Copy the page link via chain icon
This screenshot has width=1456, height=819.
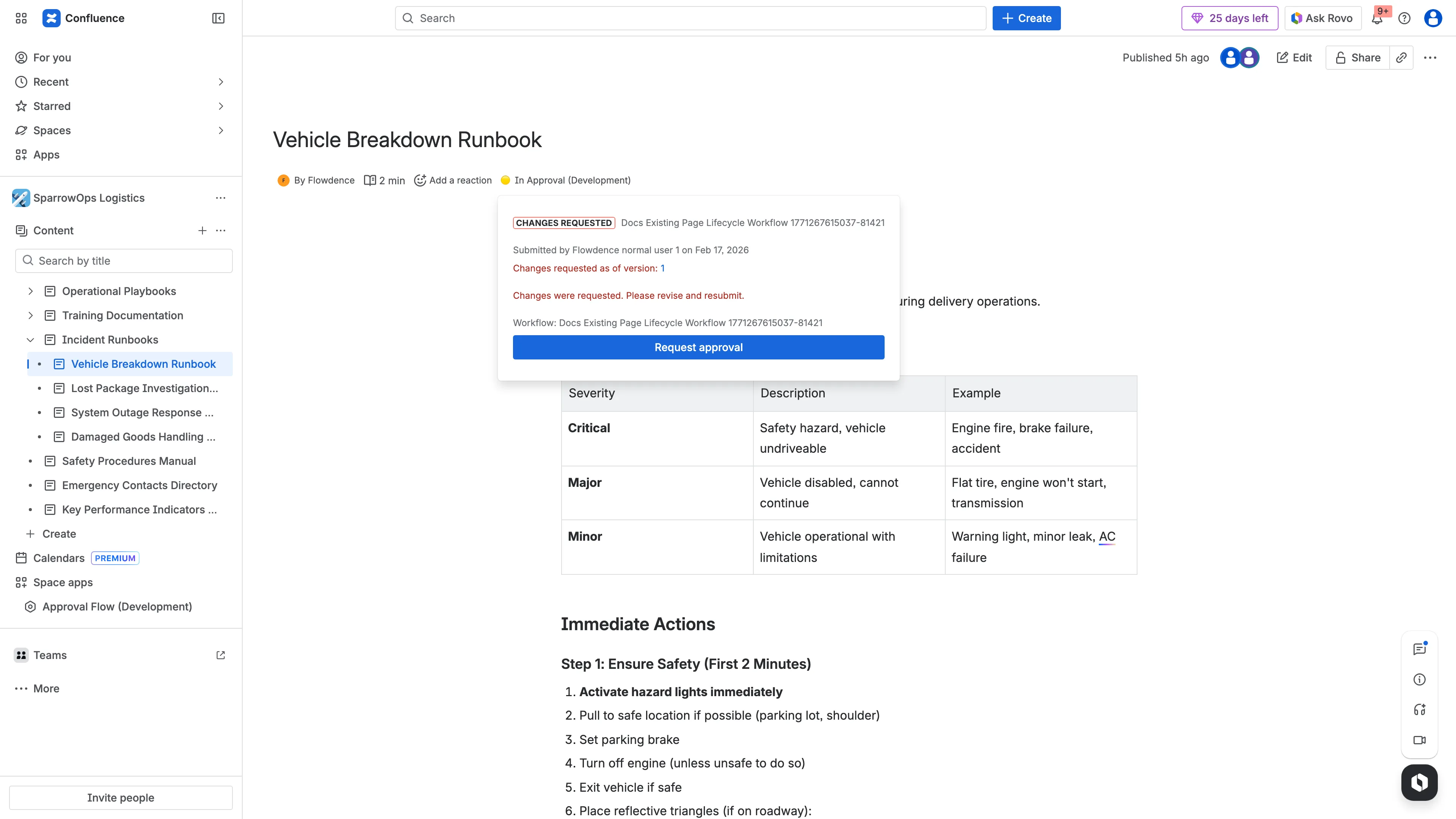click(x=1402, y=58)
